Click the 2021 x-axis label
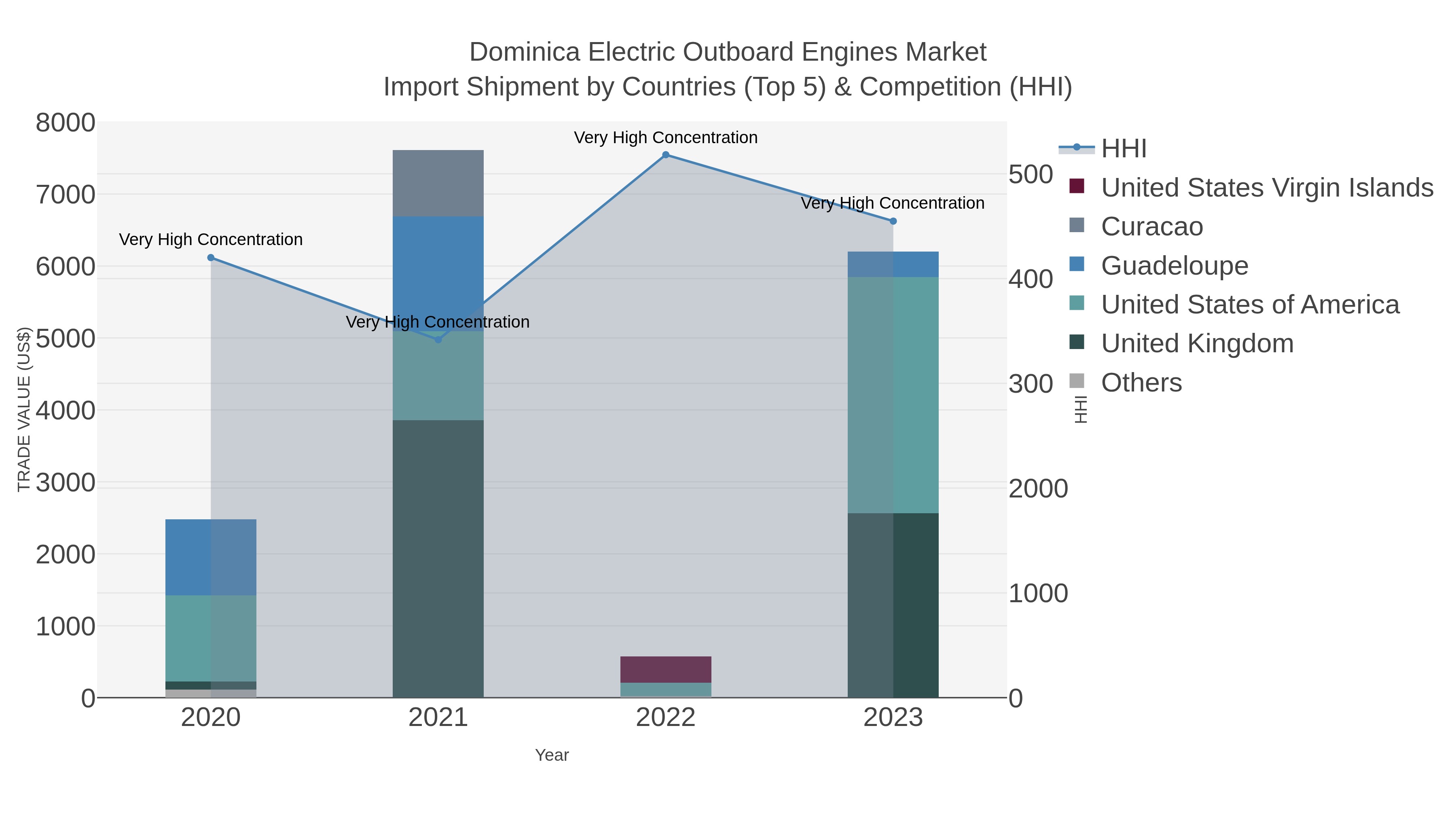The image size is (1456, 819). click(438, 718)
